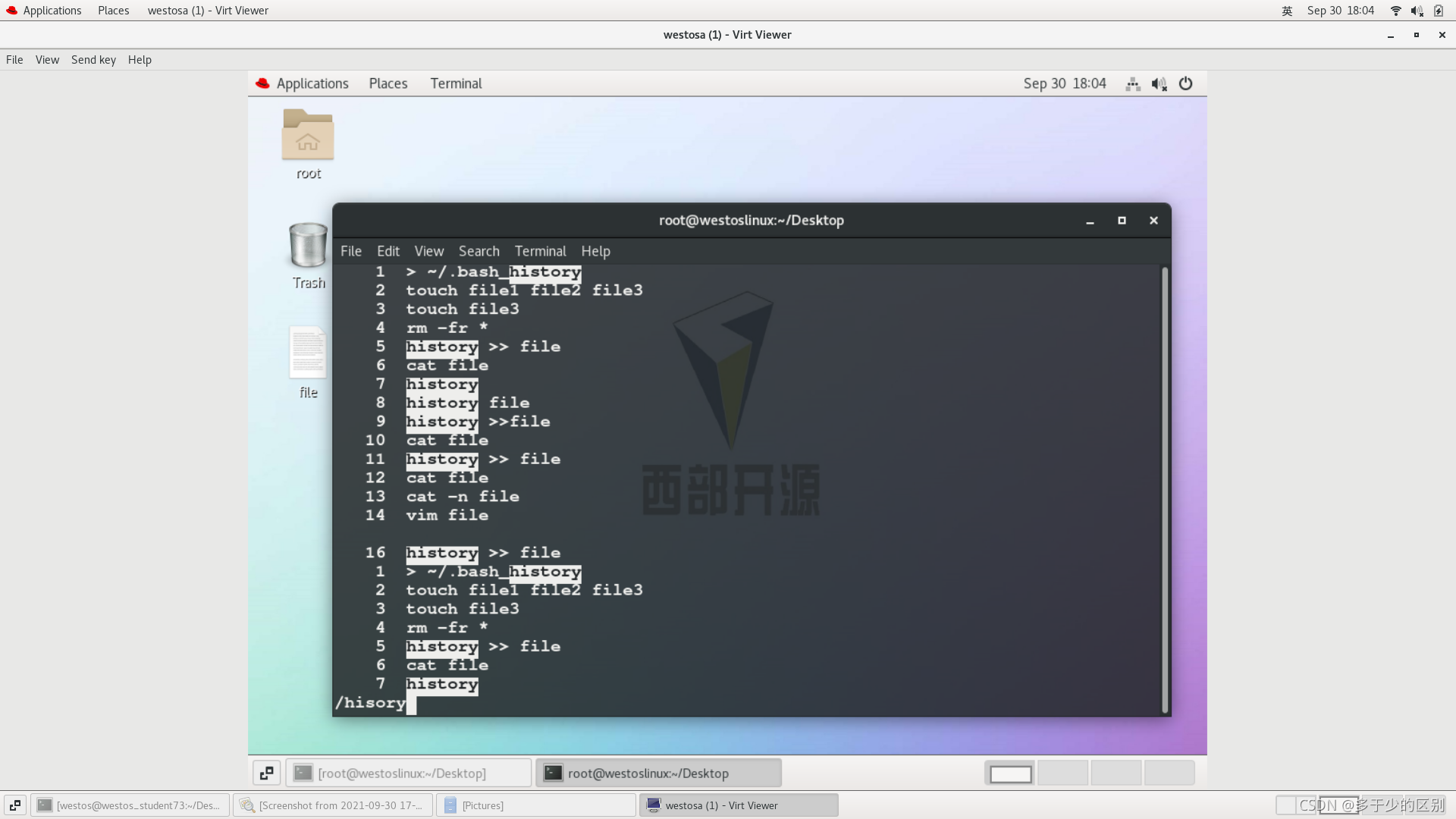Click the guest network status icon
This screenshot has width=1456, height=819.
pyautogui.click(x=1133, y=83)
